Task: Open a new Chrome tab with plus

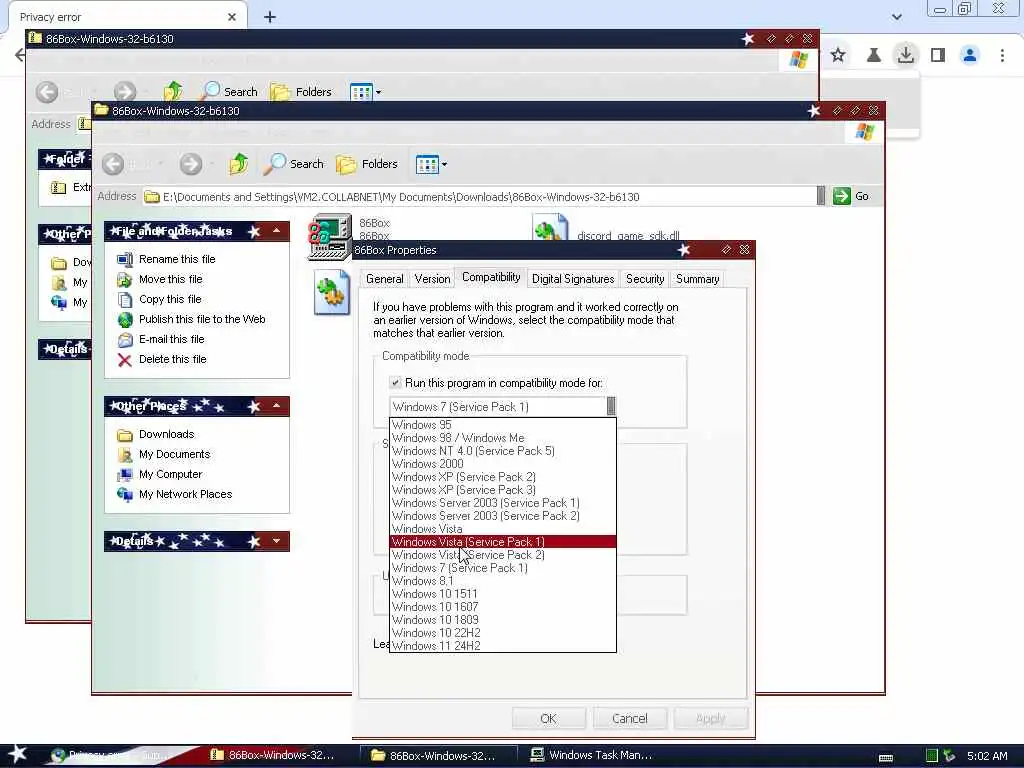Action: (270, 17)
